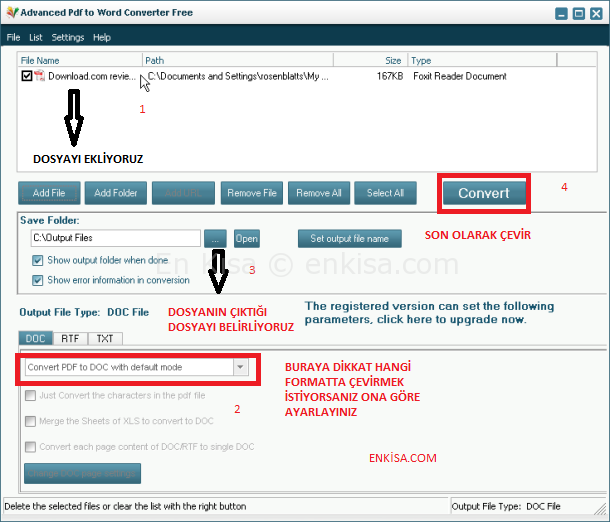Click the Select All button

[x=385, y=193]
